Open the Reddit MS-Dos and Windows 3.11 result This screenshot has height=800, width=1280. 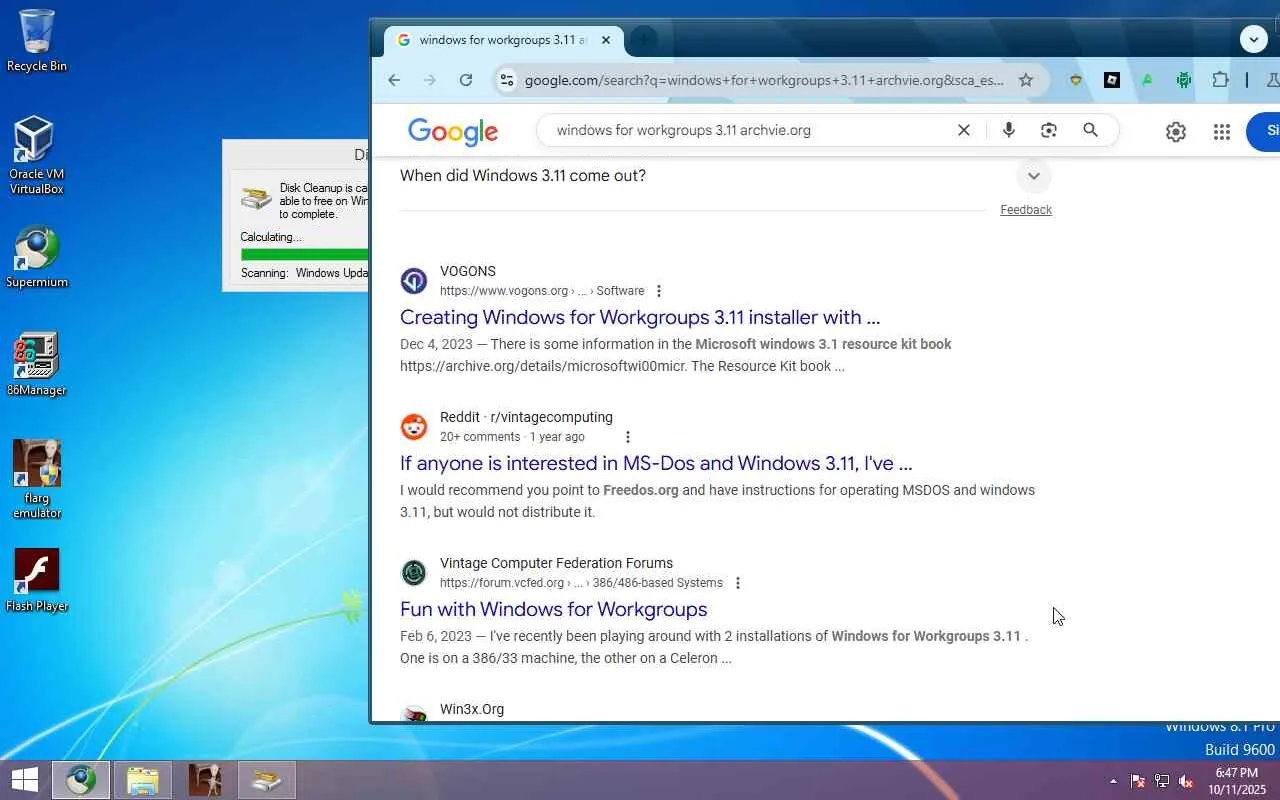tap(656, 463)
